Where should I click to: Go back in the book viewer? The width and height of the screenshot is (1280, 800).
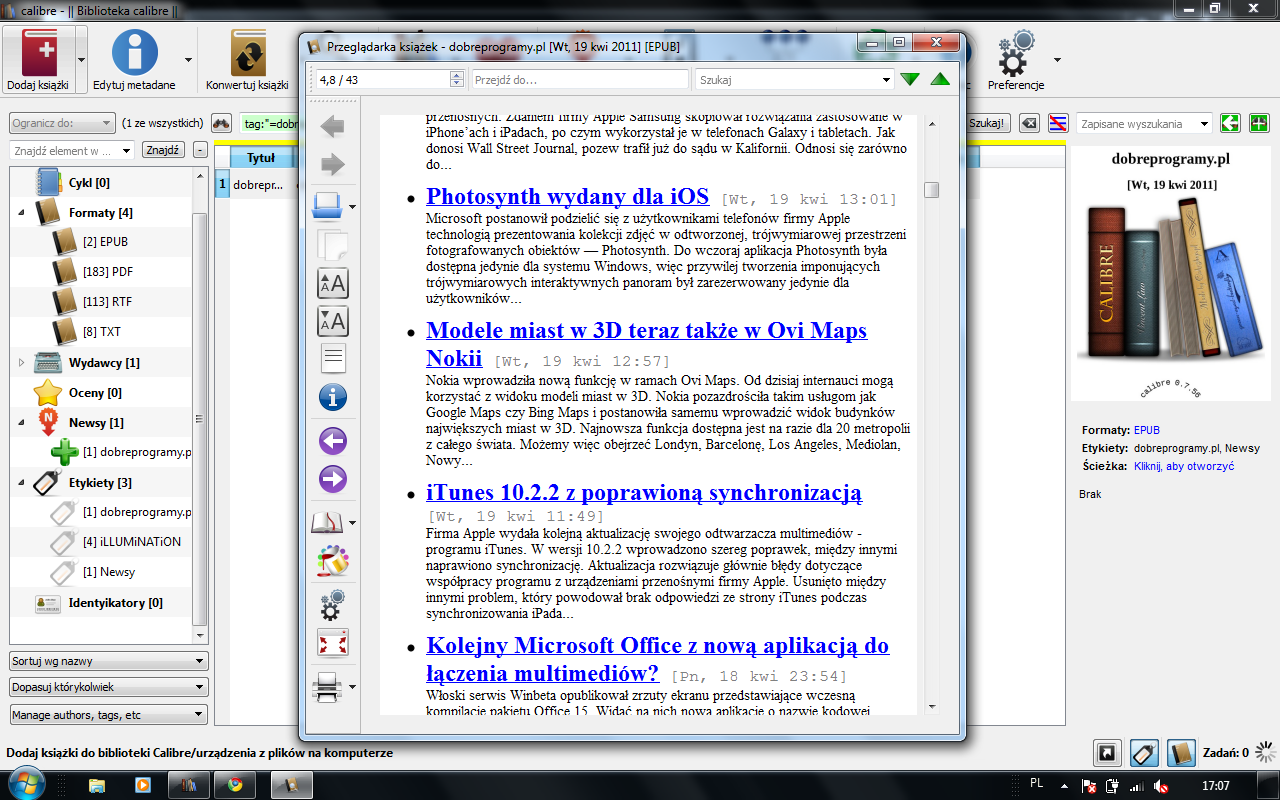[x=332, y=126]
